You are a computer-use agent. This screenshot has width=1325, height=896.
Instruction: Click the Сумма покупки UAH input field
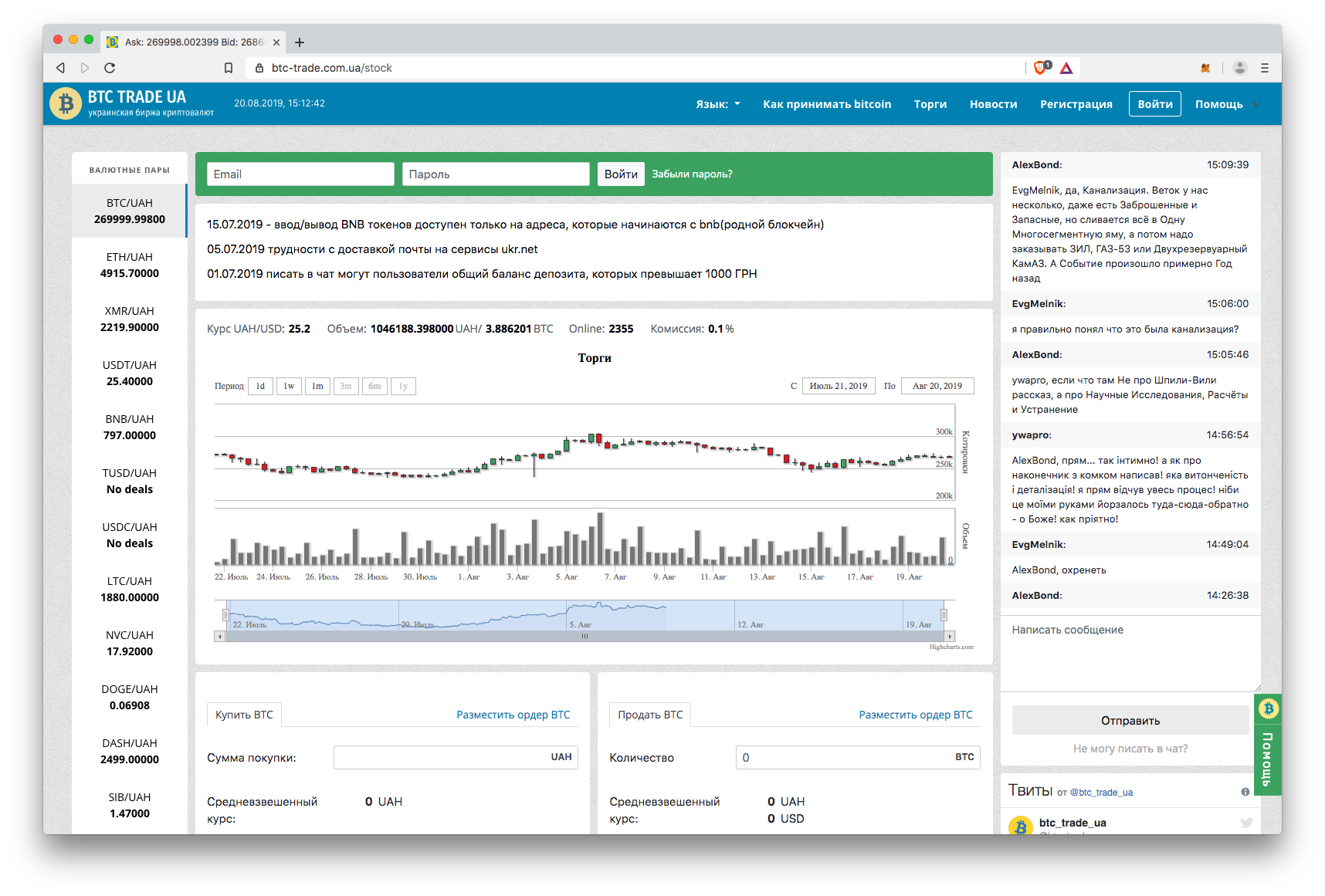456,757
